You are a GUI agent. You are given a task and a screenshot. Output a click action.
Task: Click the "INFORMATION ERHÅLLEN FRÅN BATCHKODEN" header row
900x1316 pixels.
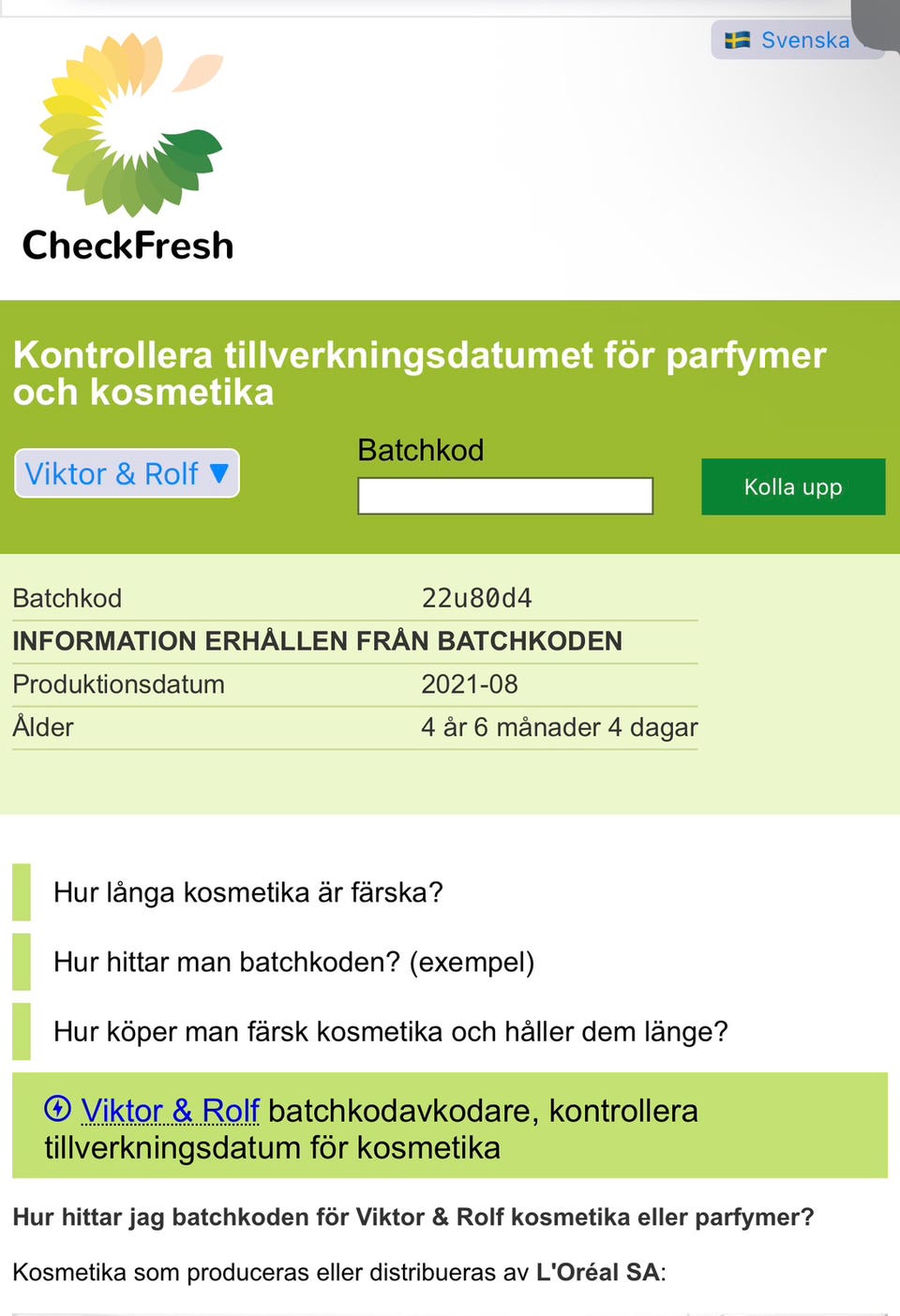[x=317, y=641]
